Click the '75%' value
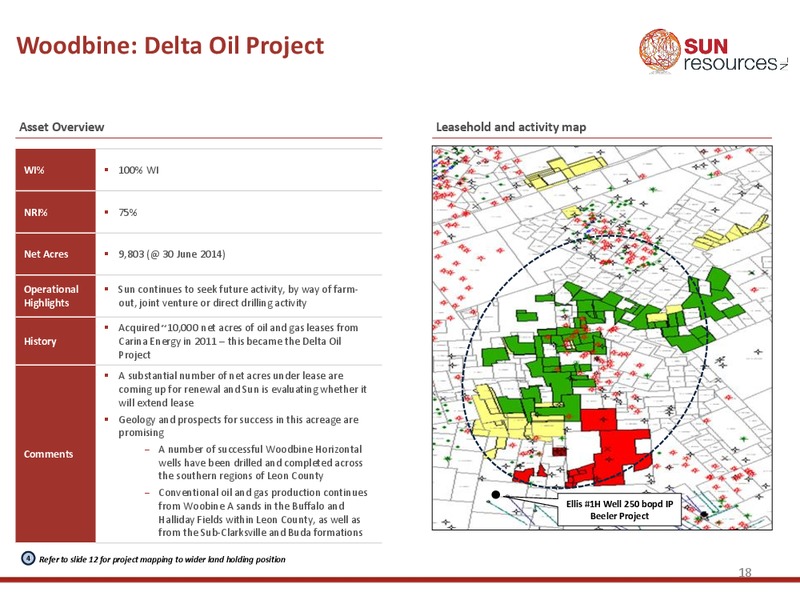This screenshot has height=600, width=800. (x=128, y=213)
